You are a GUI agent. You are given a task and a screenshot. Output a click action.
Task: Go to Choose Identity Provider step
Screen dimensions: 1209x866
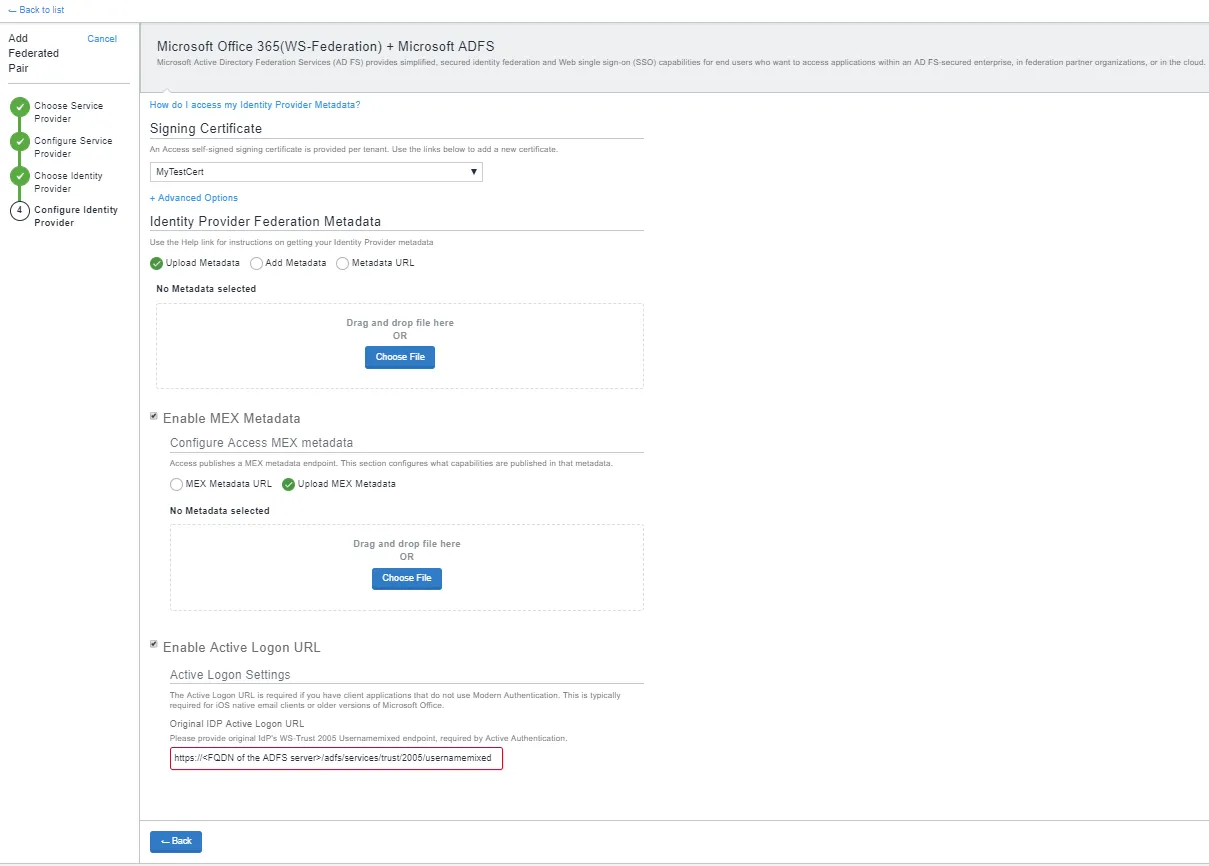68,182
